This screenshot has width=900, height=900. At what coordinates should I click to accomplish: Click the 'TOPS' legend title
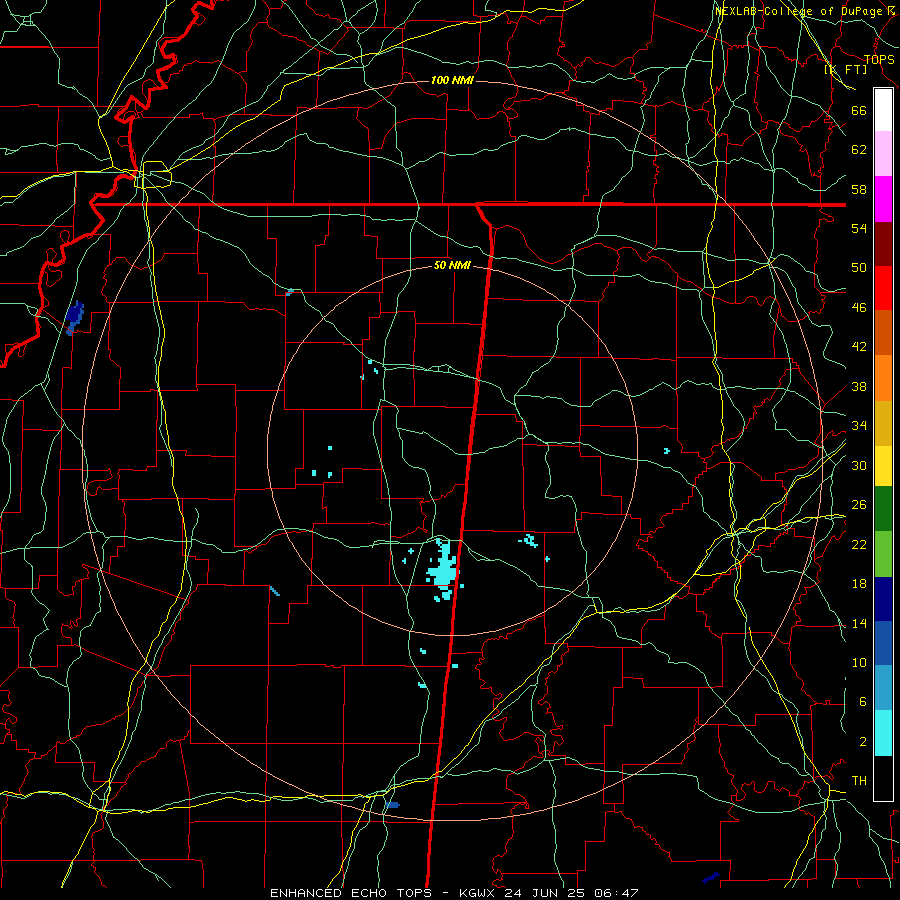(879, 59)
